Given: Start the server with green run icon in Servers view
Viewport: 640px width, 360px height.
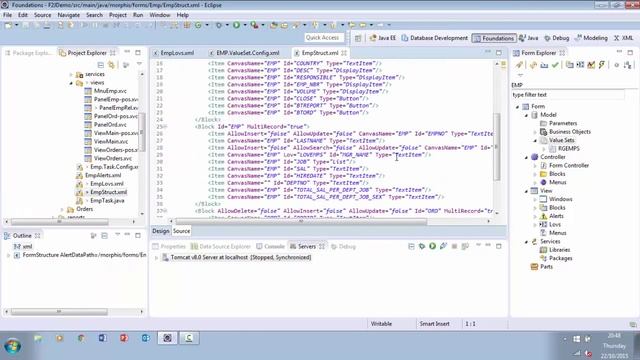Looking at the screenshot, I should pyautogui.click(x=432, y=246).
